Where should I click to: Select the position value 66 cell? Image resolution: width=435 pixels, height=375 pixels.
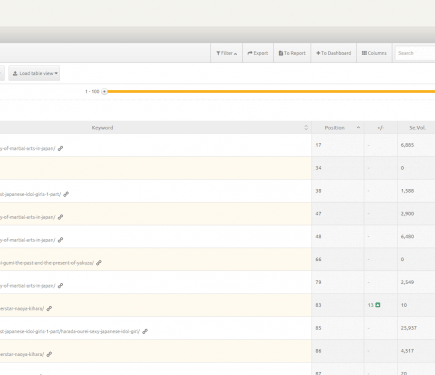coord(338,259)
